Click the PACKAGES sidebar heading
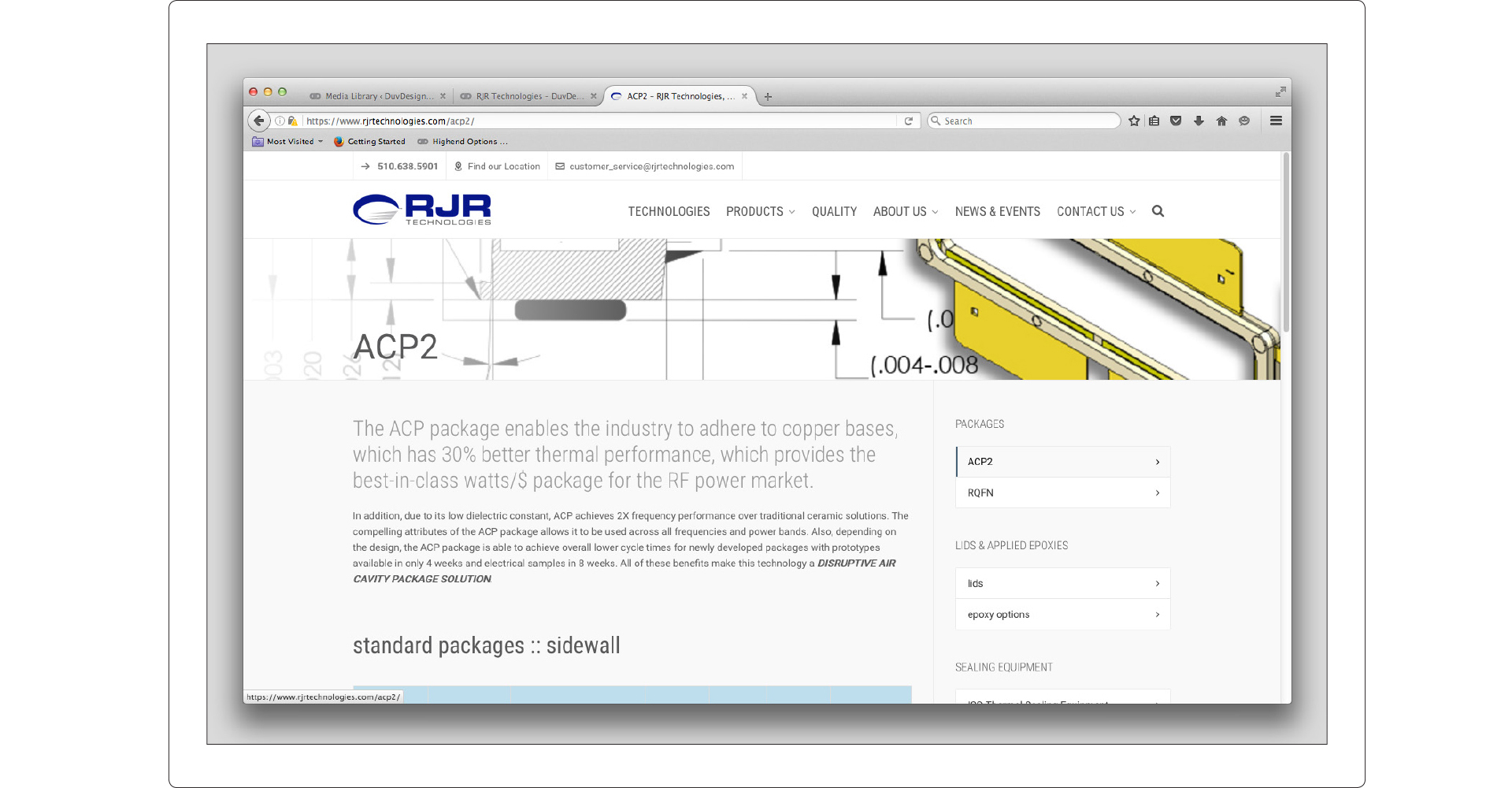 (980, 424)
